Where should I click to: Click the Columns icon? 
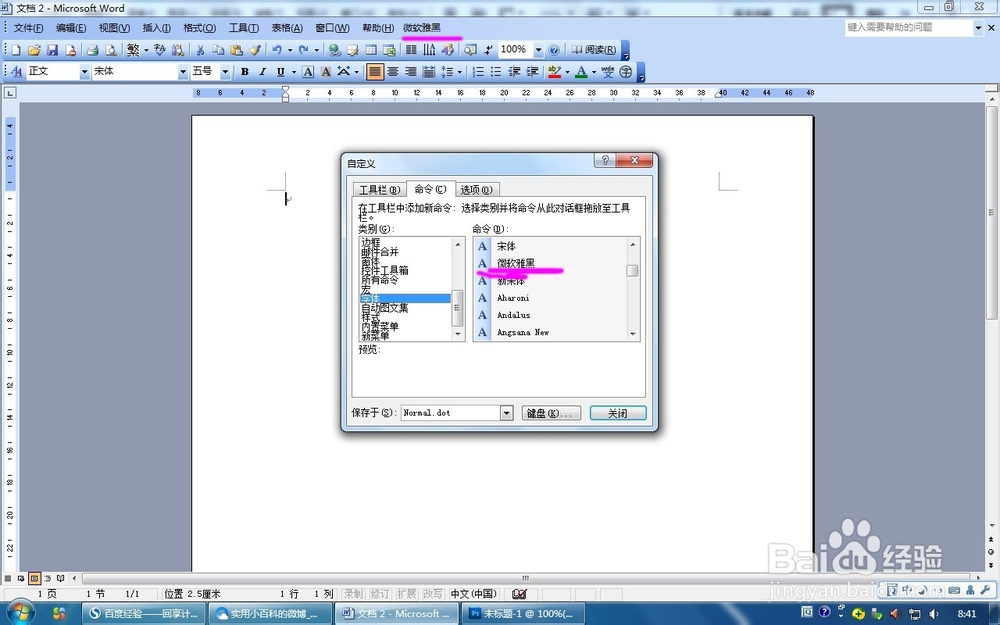point(411,50)
